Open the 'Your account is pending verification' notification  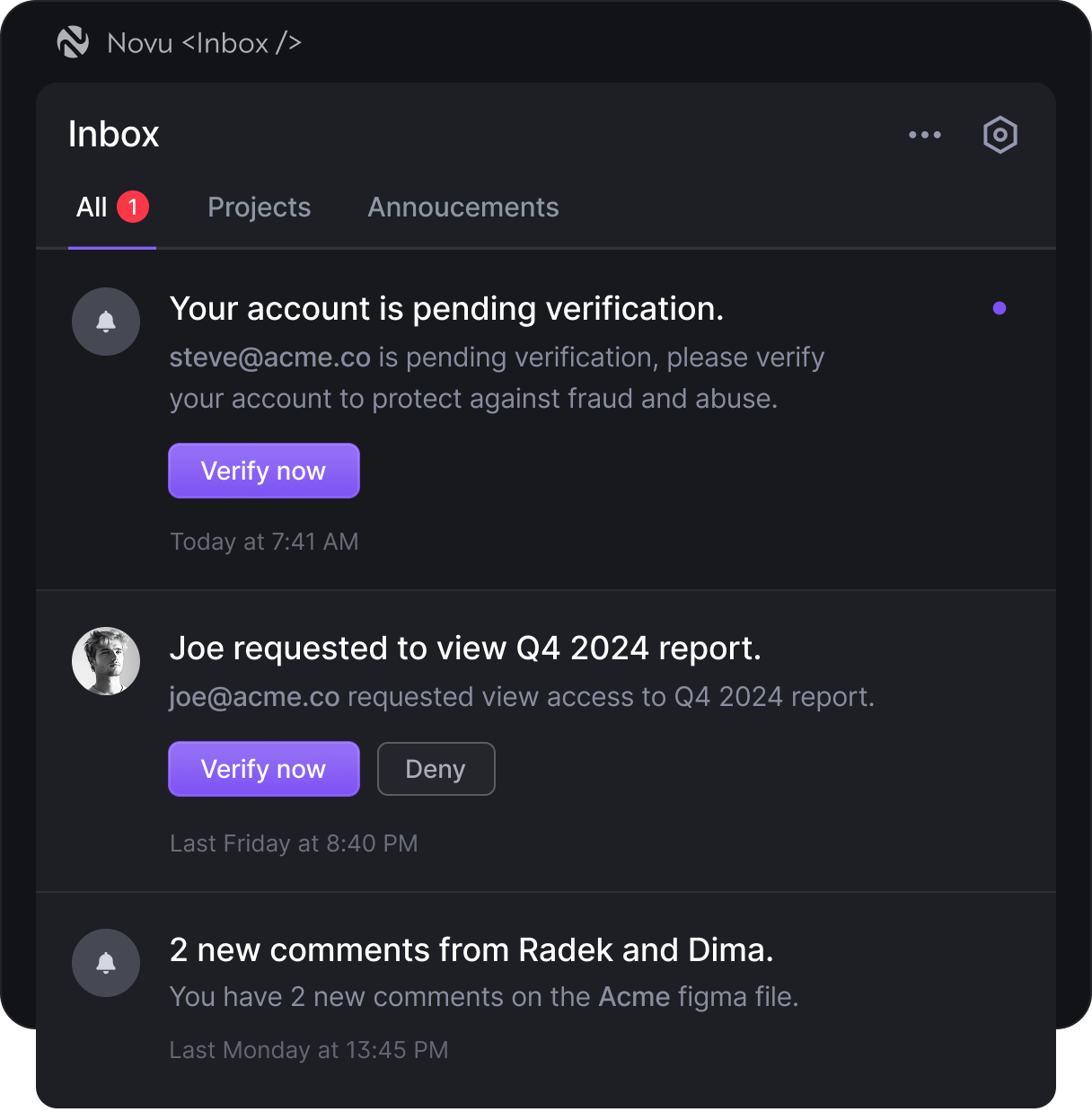pyautogui.click(x=446, y=309)
